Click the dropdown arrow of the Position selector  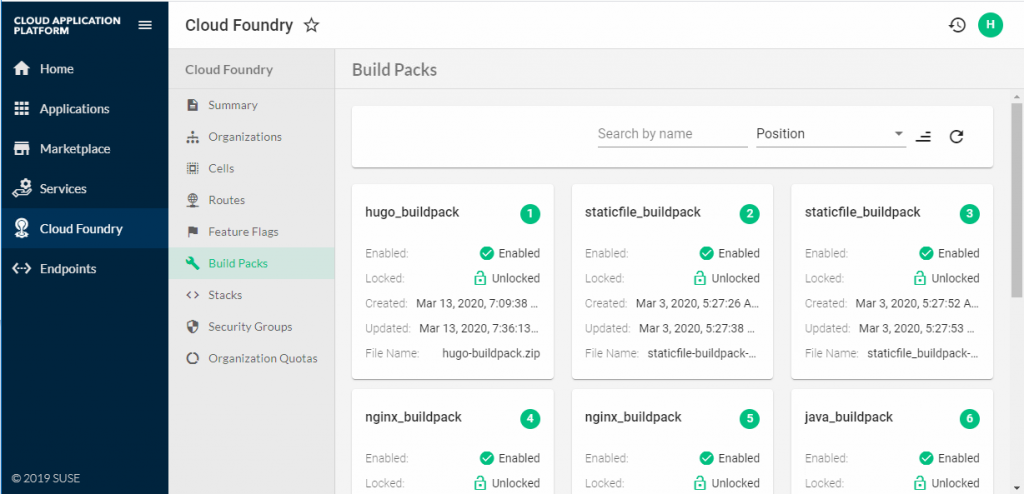[898, 134]
